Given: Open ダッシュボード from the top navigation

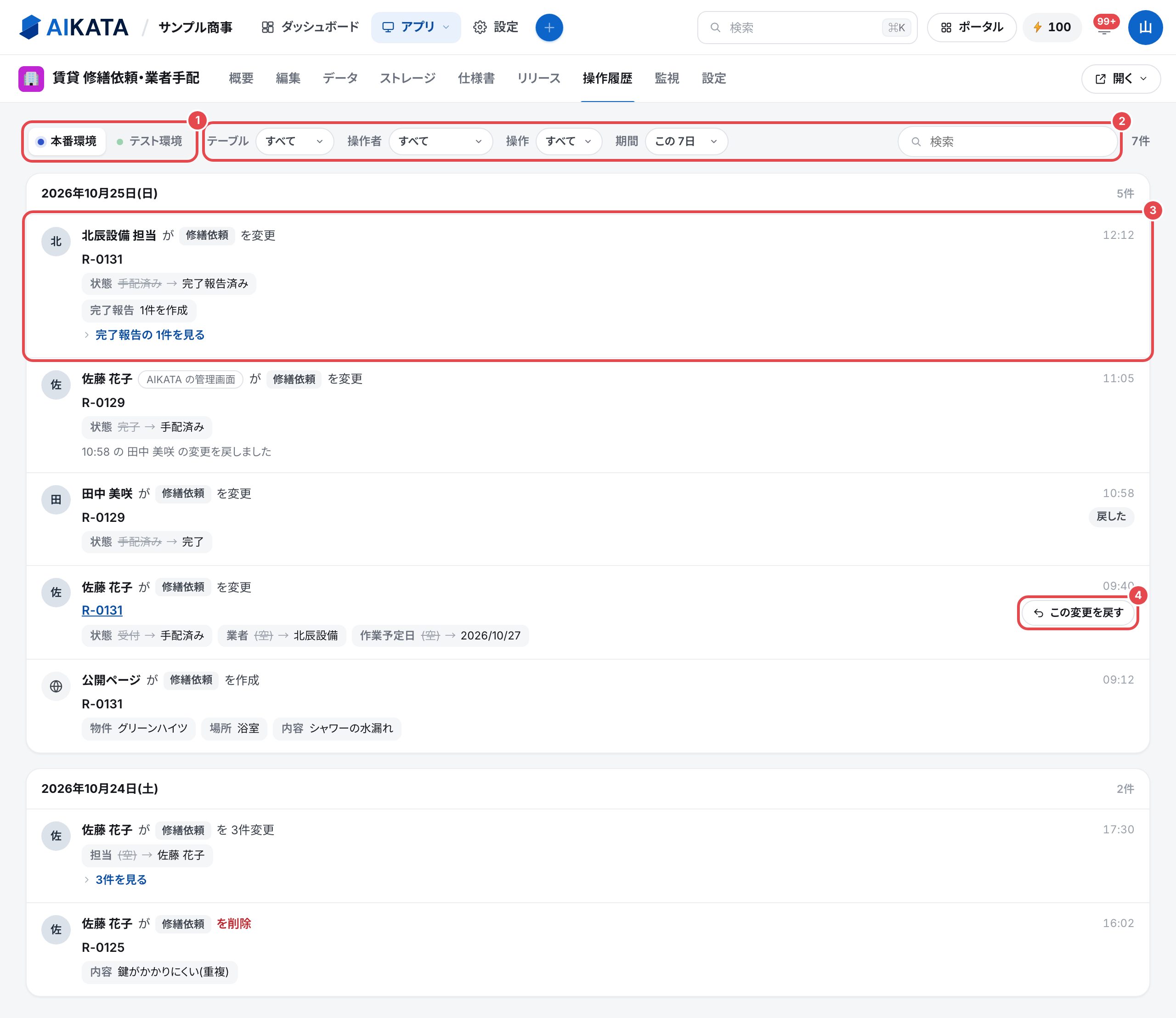Looking at the screenshot, I should tap(310, 27).
